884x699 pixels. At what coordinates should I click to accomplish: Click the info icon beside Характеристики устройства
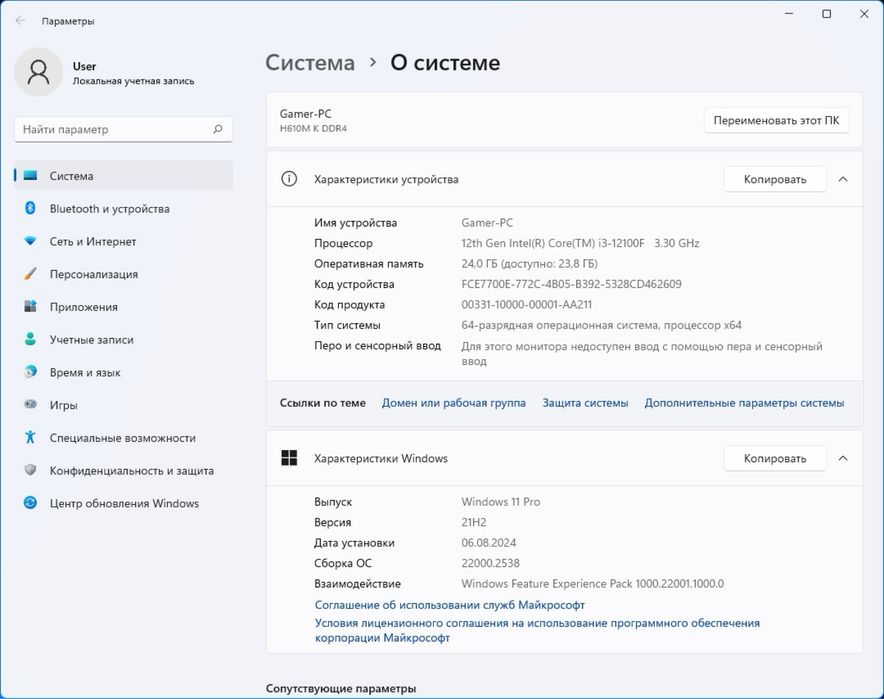point(289,179)
